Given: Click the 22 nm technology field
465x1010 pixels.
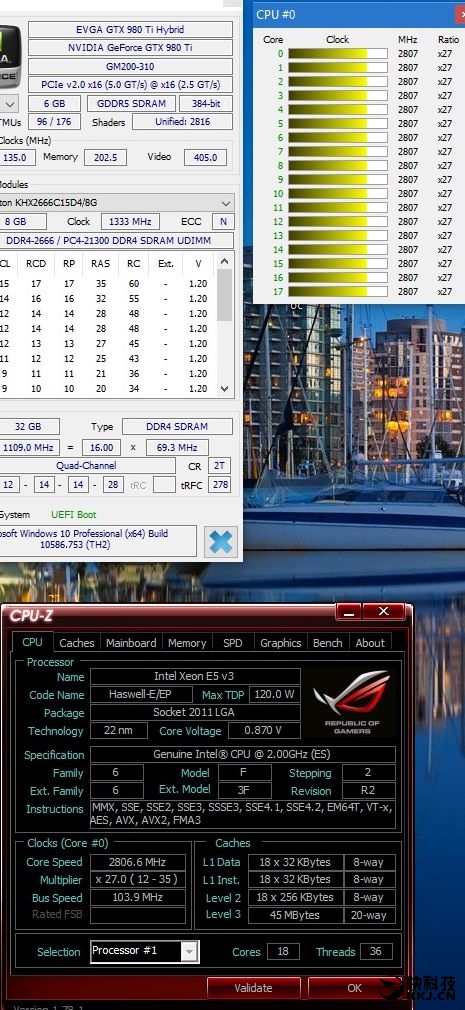Looking at the screenshot, I should point(117,730).
